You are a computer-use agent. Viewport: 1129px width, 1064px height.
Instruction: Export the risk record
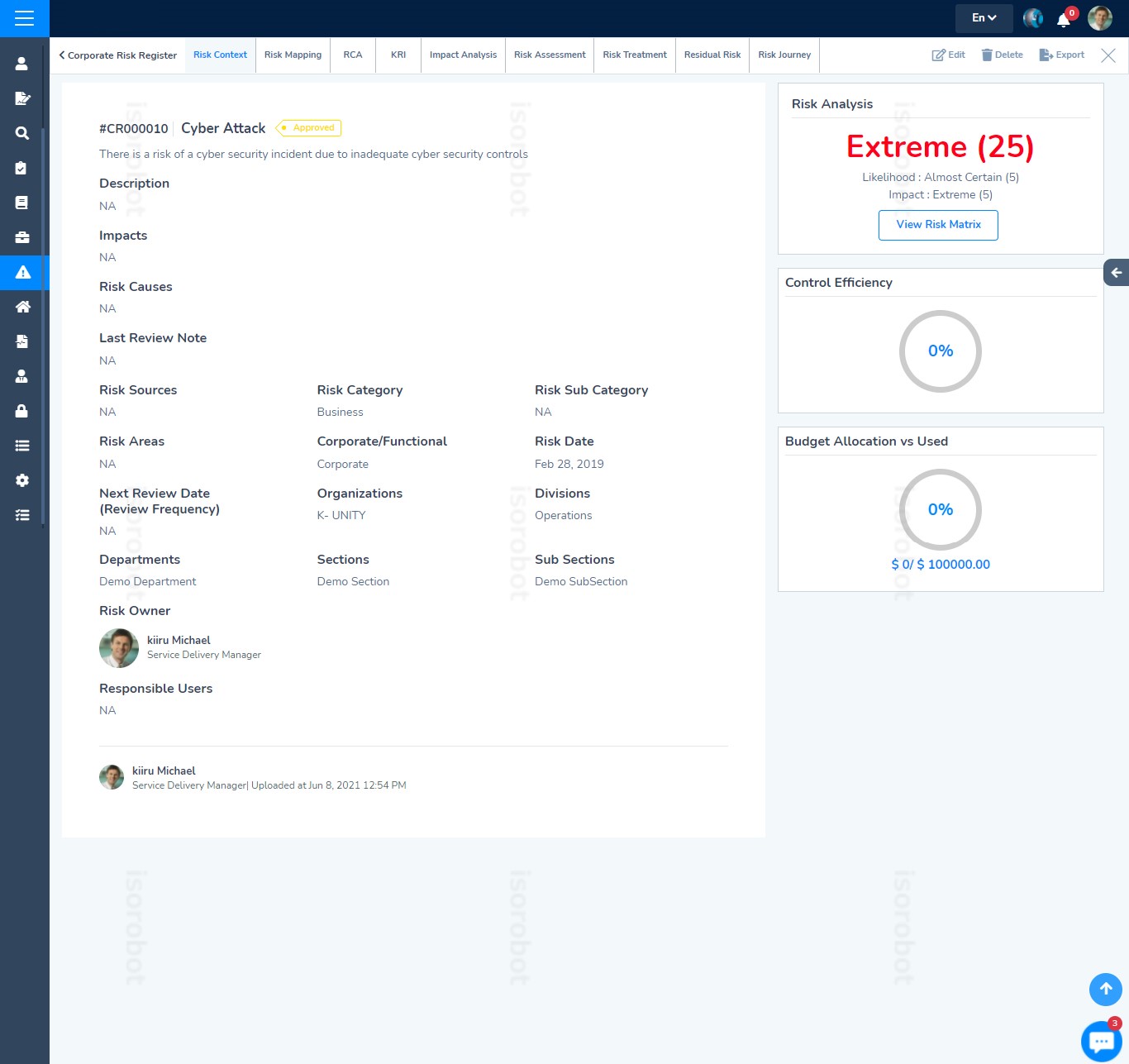click(1062, 55)
